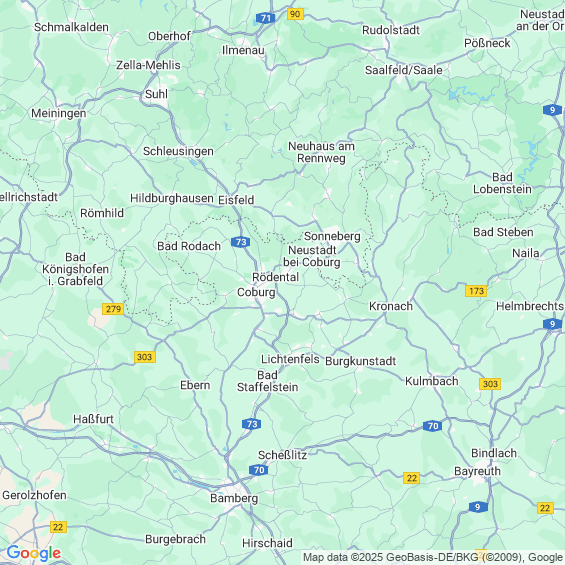The height and width of the screenshot is (565, 565).
Task: Click the yellow 173 road shield near Naila
Action: pos(476,291)
